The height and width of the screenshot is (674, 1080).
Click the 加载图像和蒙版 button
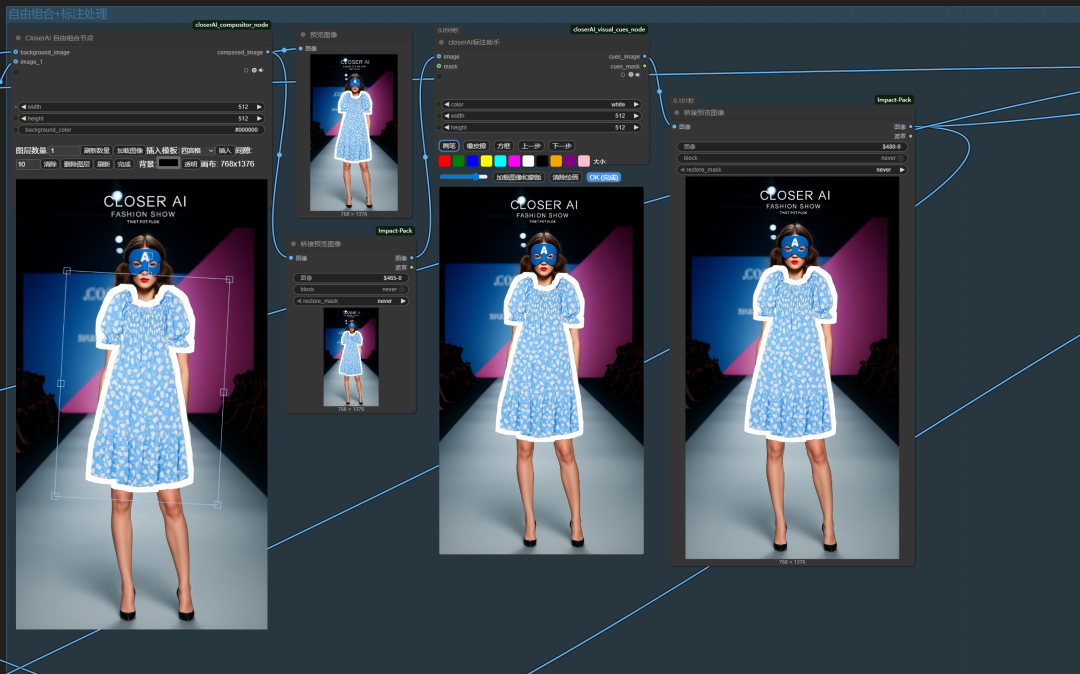(519, 178)
